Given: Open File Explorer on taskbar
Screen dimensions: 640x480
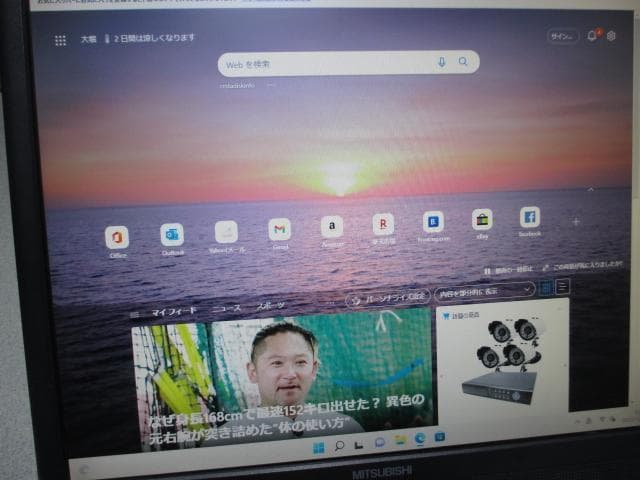Looking at the screenshot, I should pos(400,440).
